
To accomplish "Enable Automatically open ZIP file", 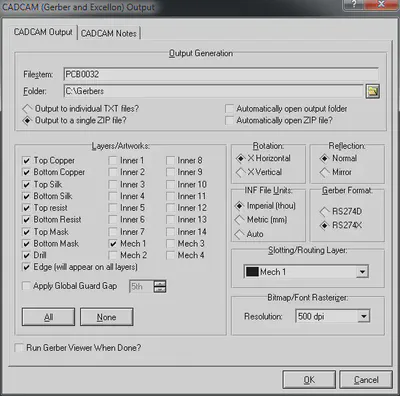I will (279, 120).
